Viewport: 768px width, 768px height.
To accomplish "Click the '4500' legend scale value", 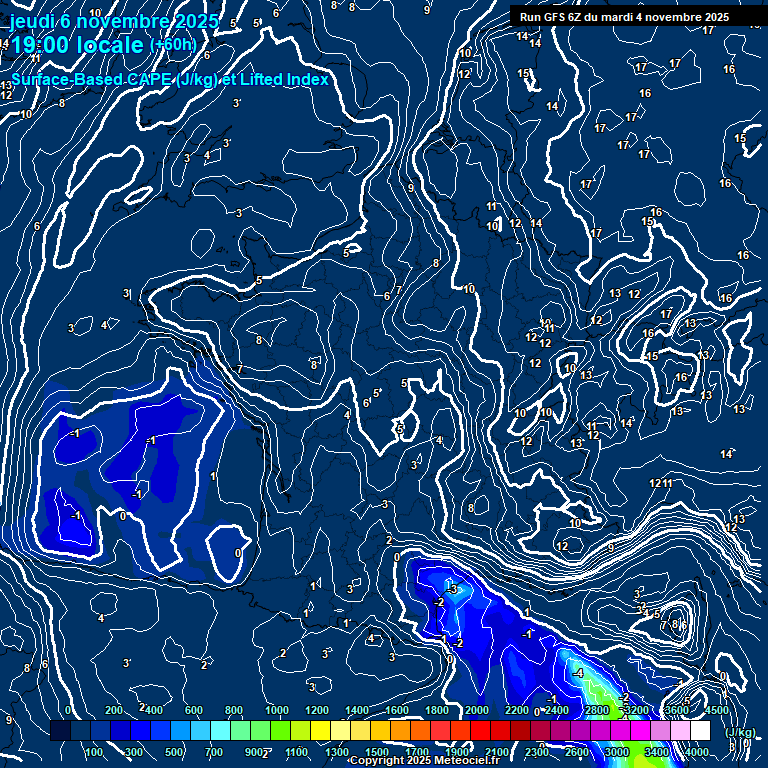I will tap(717, 710).
